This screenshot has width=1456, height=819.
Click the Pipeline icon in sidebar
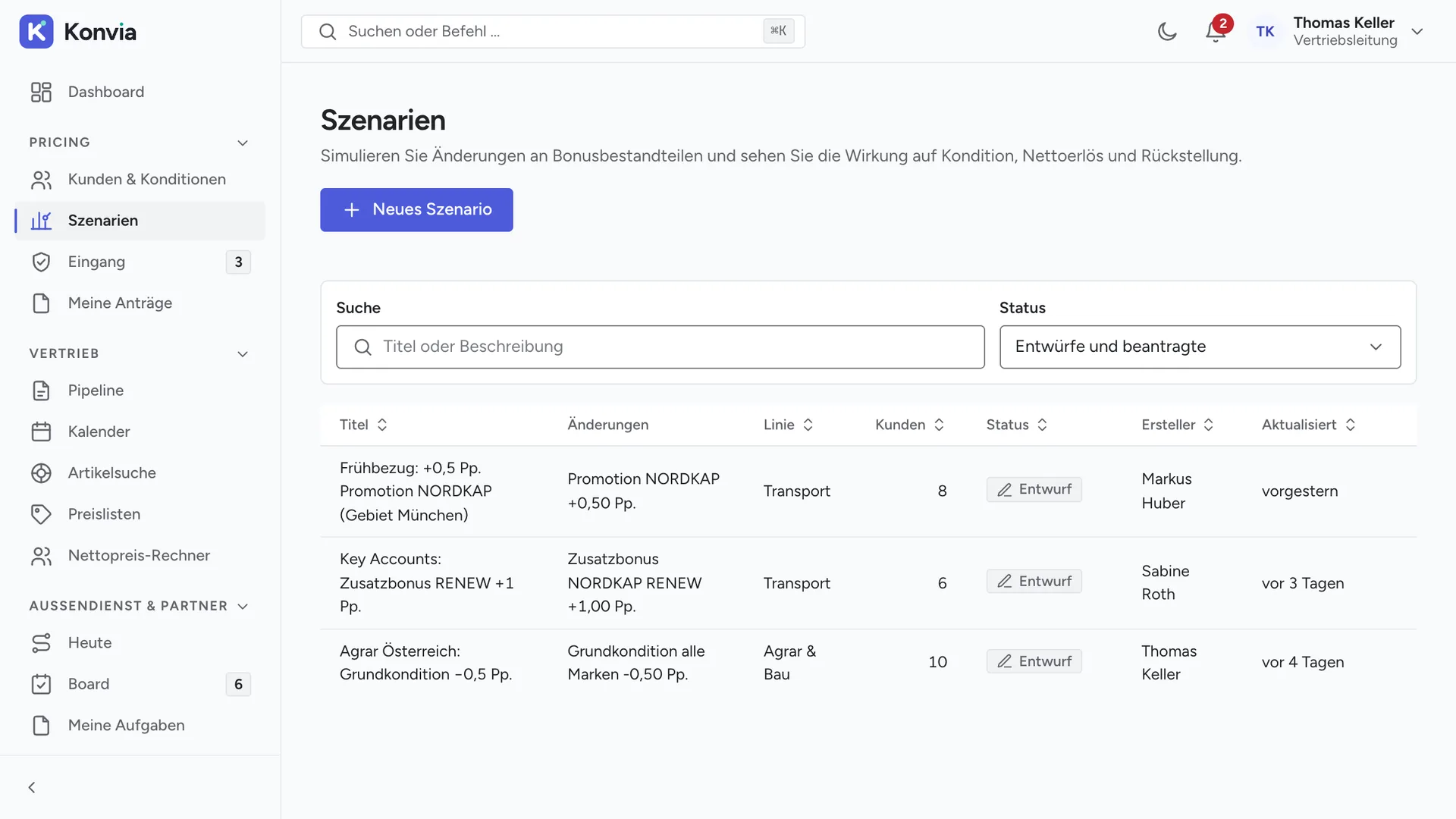pos(41,391)
